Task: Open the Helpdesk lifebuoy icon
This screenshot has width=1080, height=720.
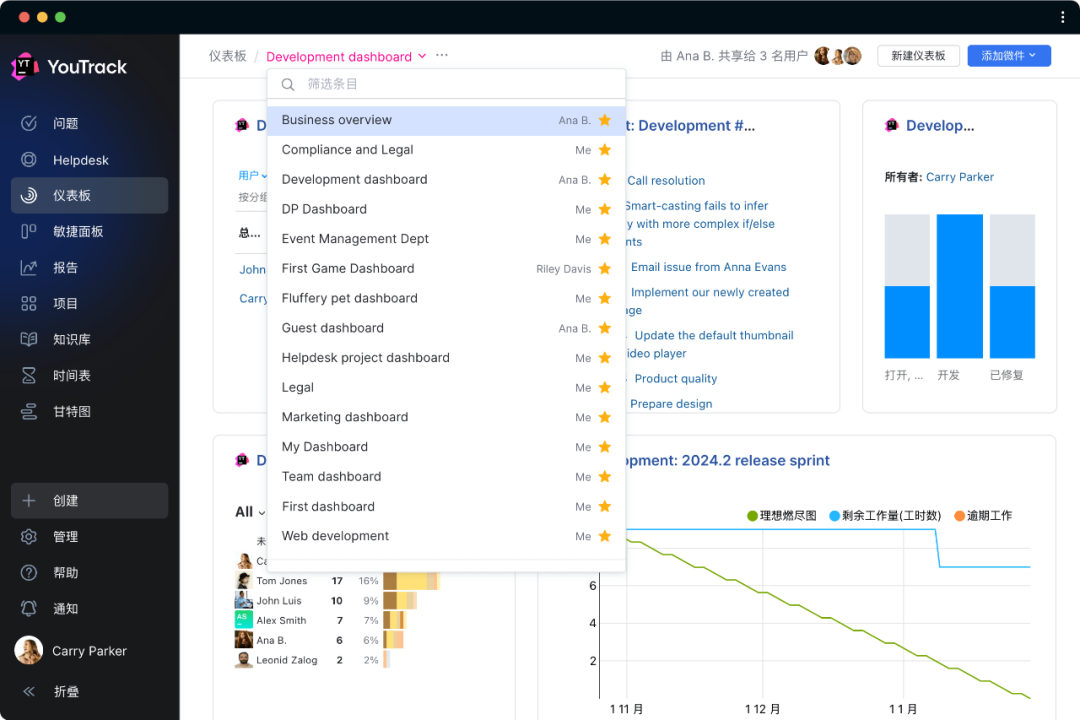Action: (x=29, y=160)
